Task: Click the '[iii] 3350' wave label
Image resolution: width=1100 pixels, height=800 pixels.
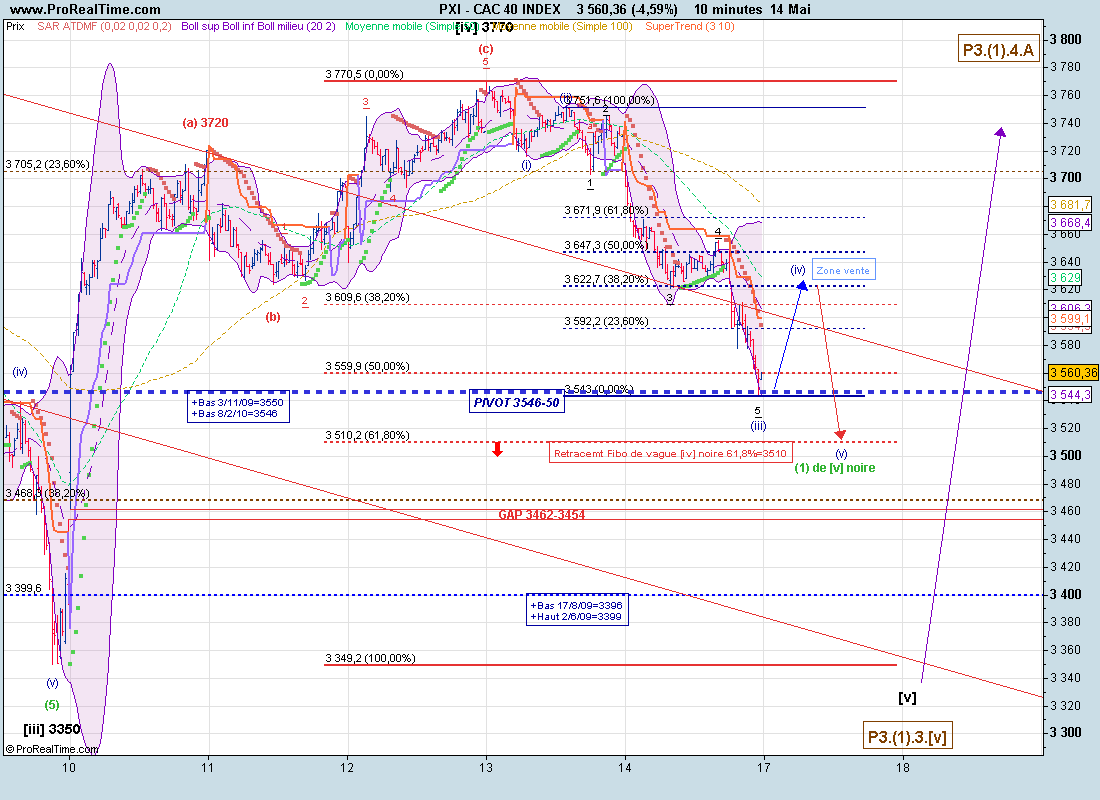Action: tap(52, 729)
